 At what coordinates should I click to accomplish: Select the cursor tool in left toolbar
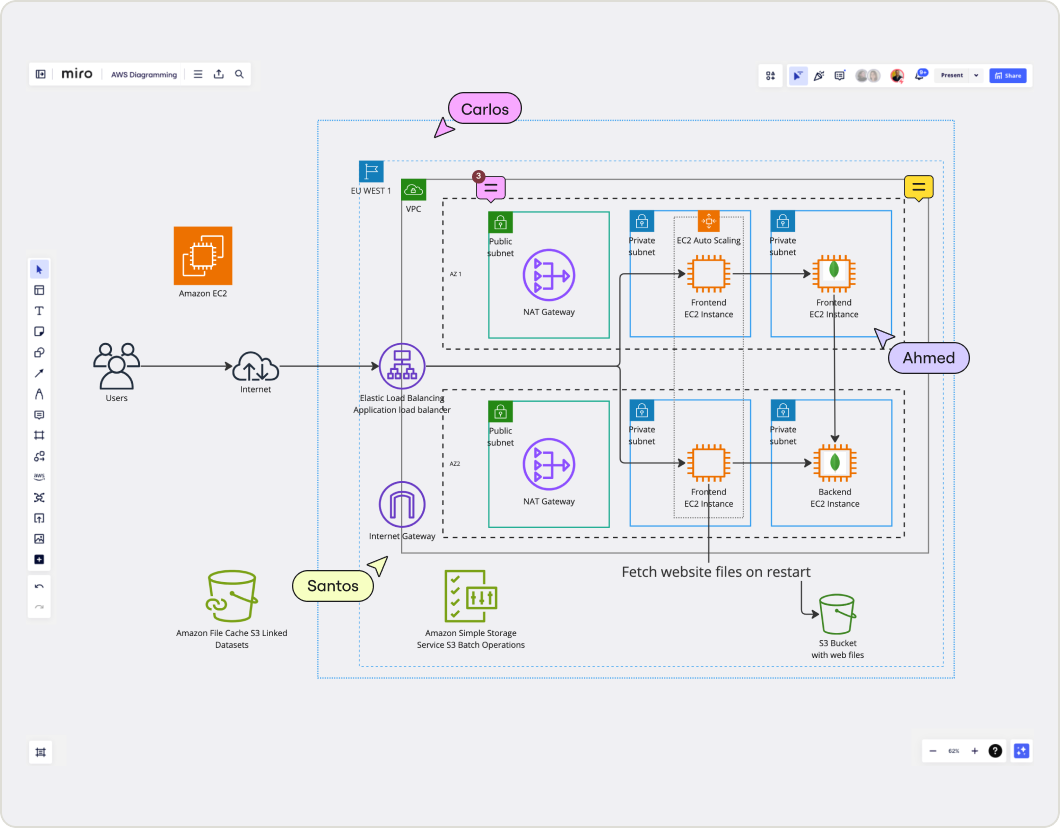click(x=39, y=270)
